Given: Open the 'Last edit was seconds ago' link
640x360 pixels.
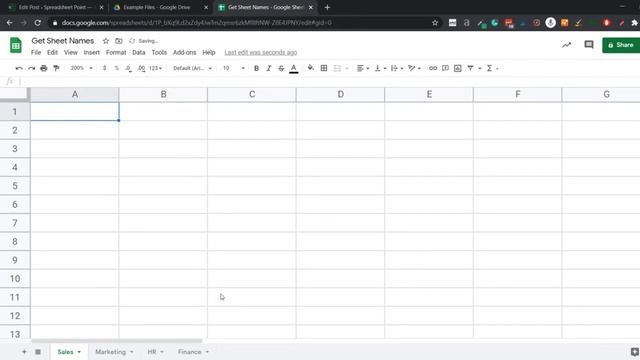Looking at the screenshot, I should pyautogui.click(x=260, y=52).
